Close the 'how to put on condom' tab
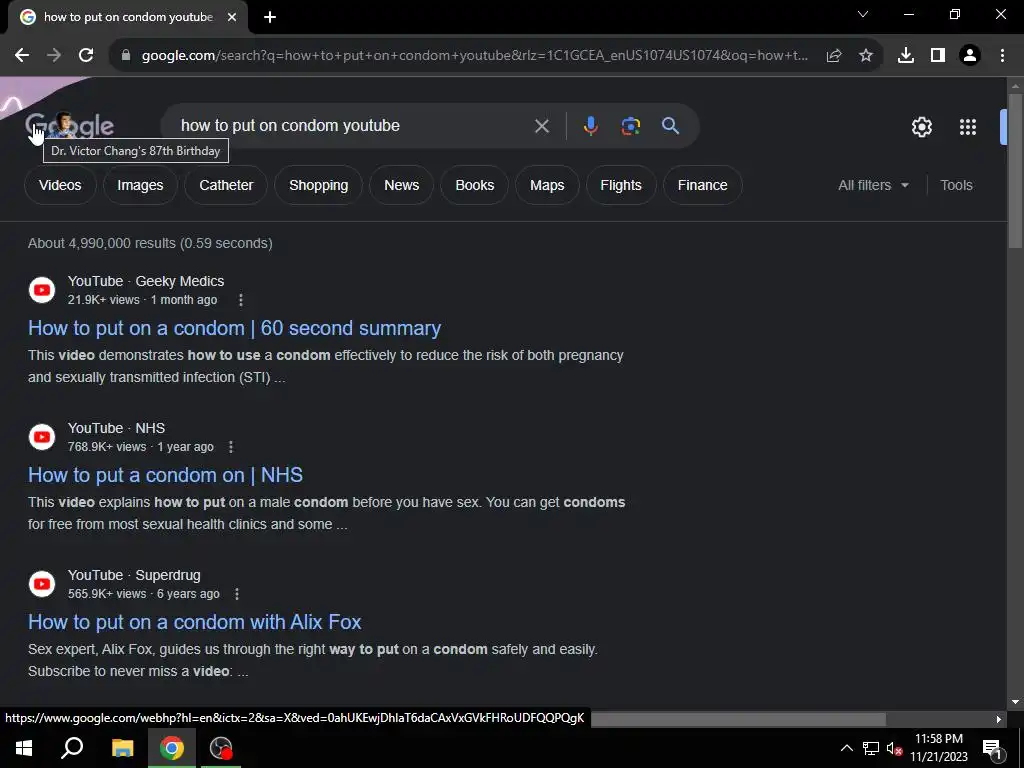The height and width of the screenshot is (768, 1024). point(232,17)
